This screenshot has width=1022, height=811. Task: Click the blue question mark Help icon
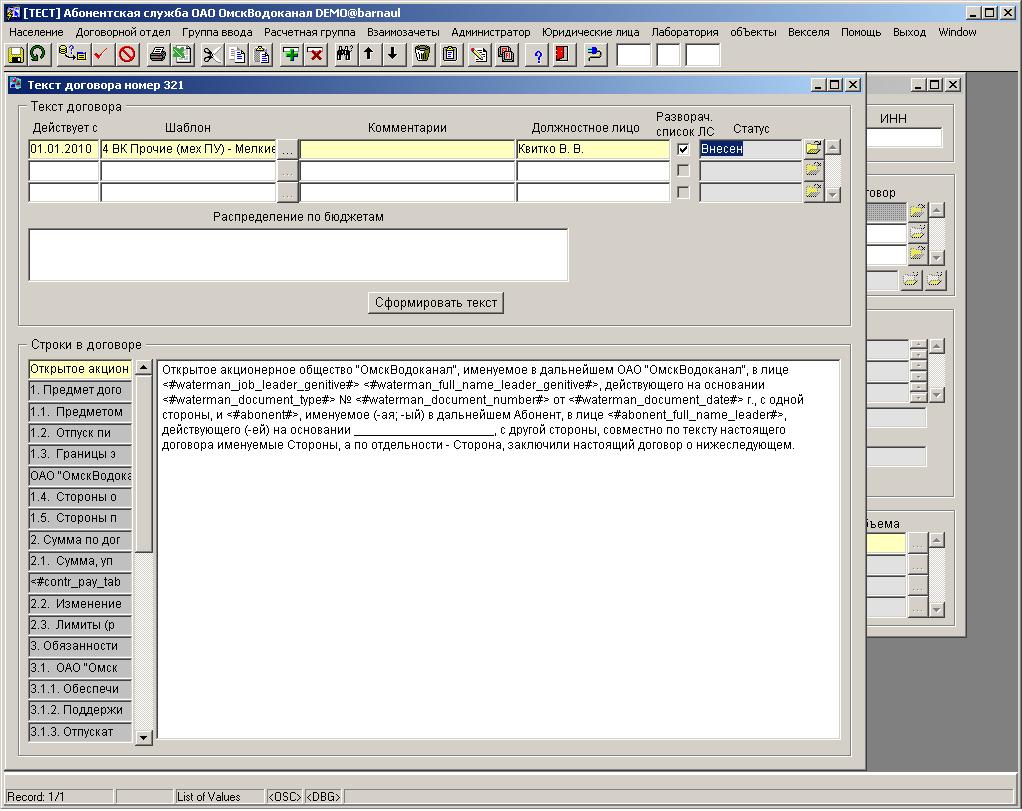(x=538, y=54)
